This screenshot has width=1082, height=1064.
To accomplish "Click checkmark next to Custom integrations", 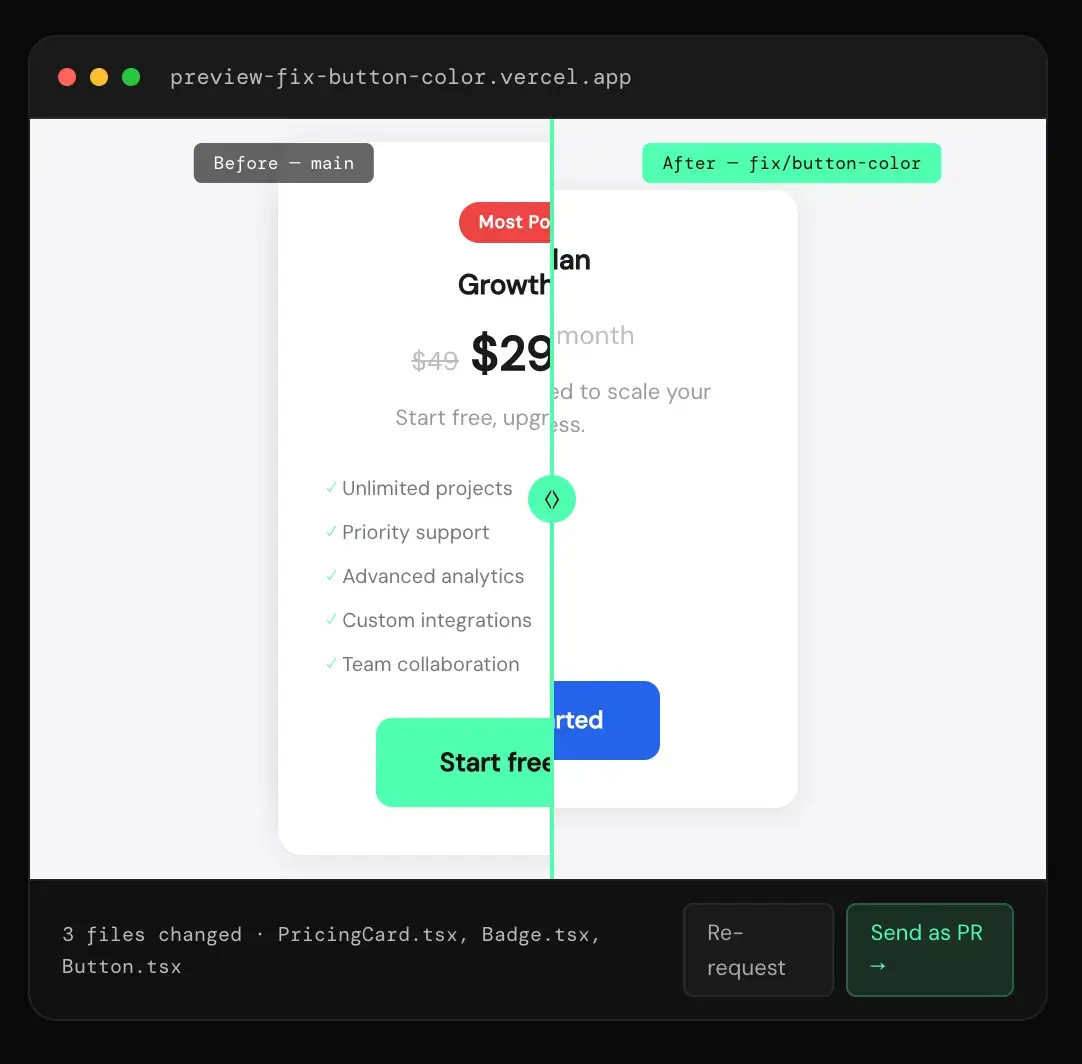I will [x=331, y=619].
